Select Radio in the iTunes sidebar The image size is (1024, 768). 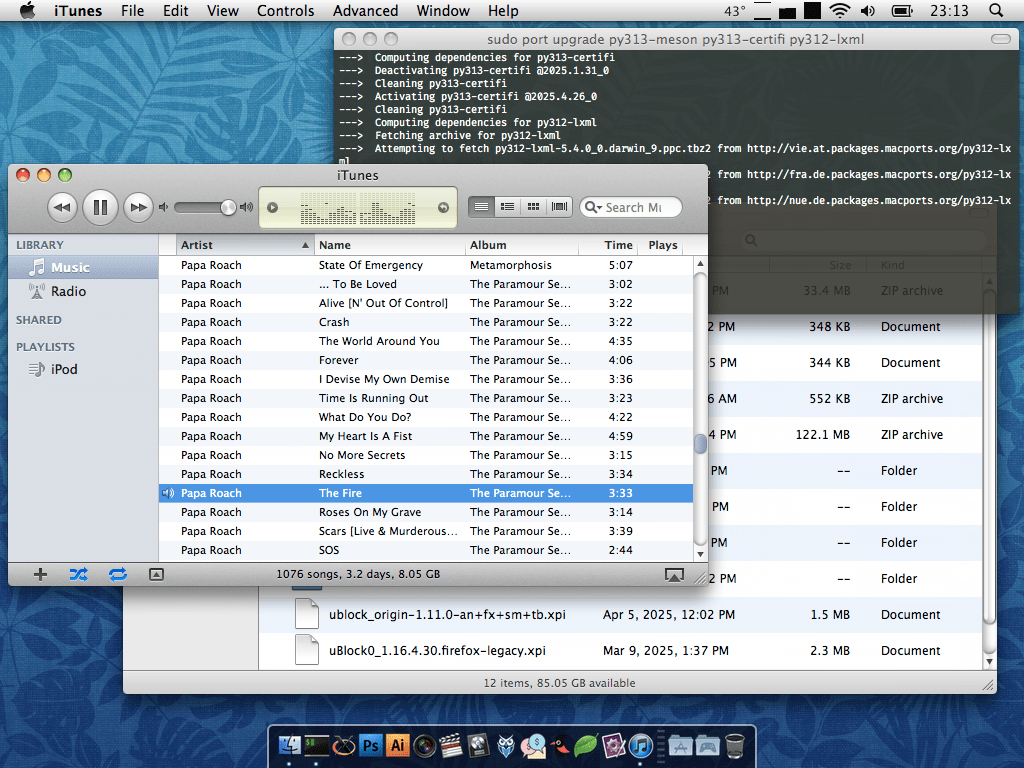[x=68, y=292]
